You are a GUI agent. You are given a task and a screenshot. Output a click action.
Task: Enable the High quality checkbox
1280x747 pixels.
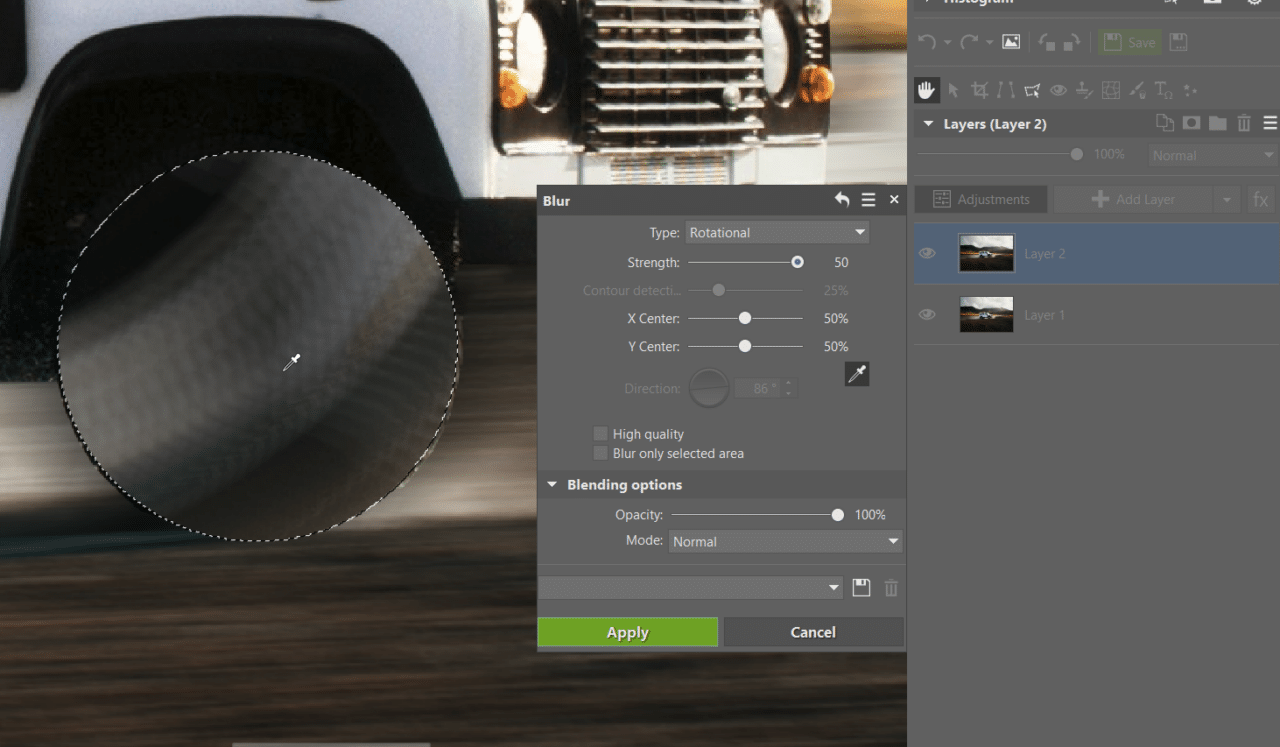(x=600, y=433)
